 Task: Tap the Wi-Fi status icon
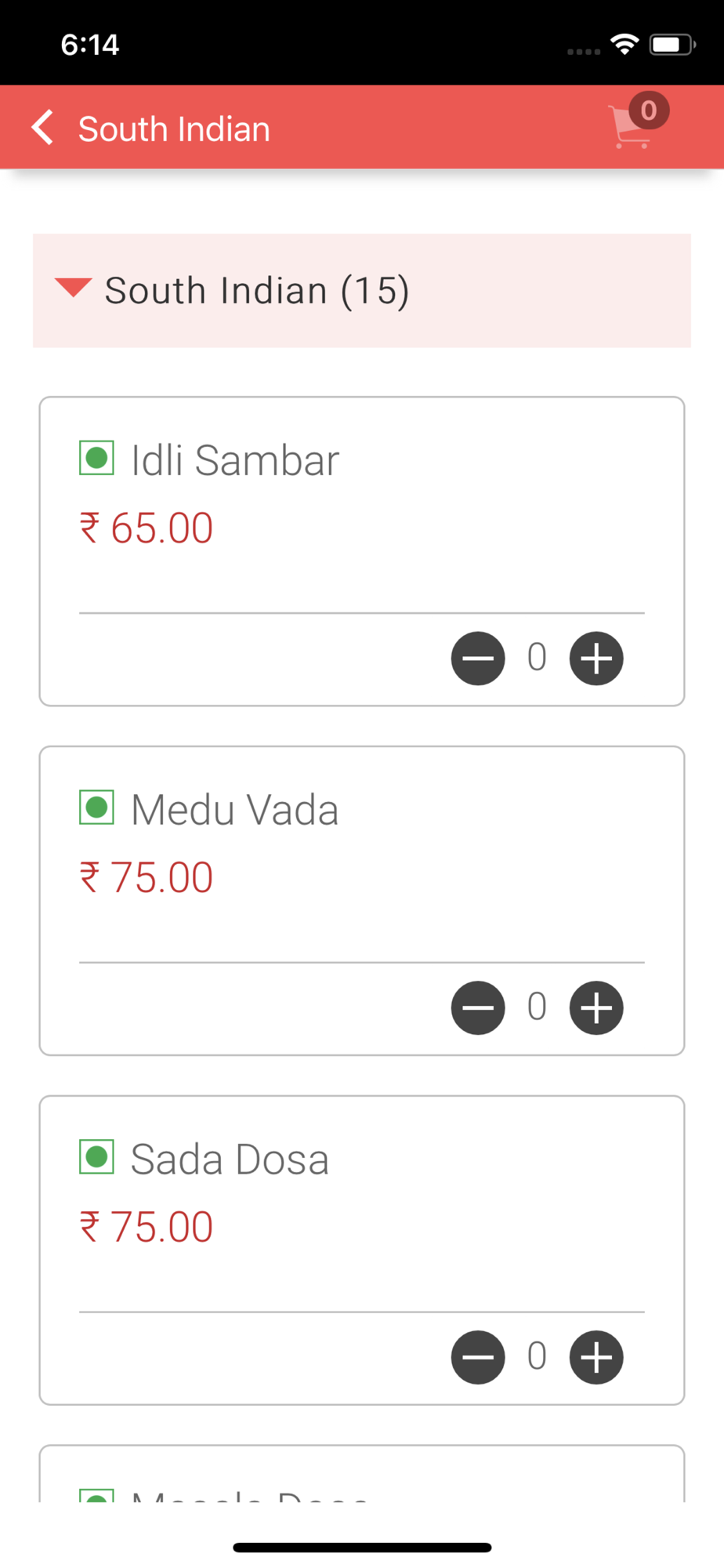coord(624,44)
